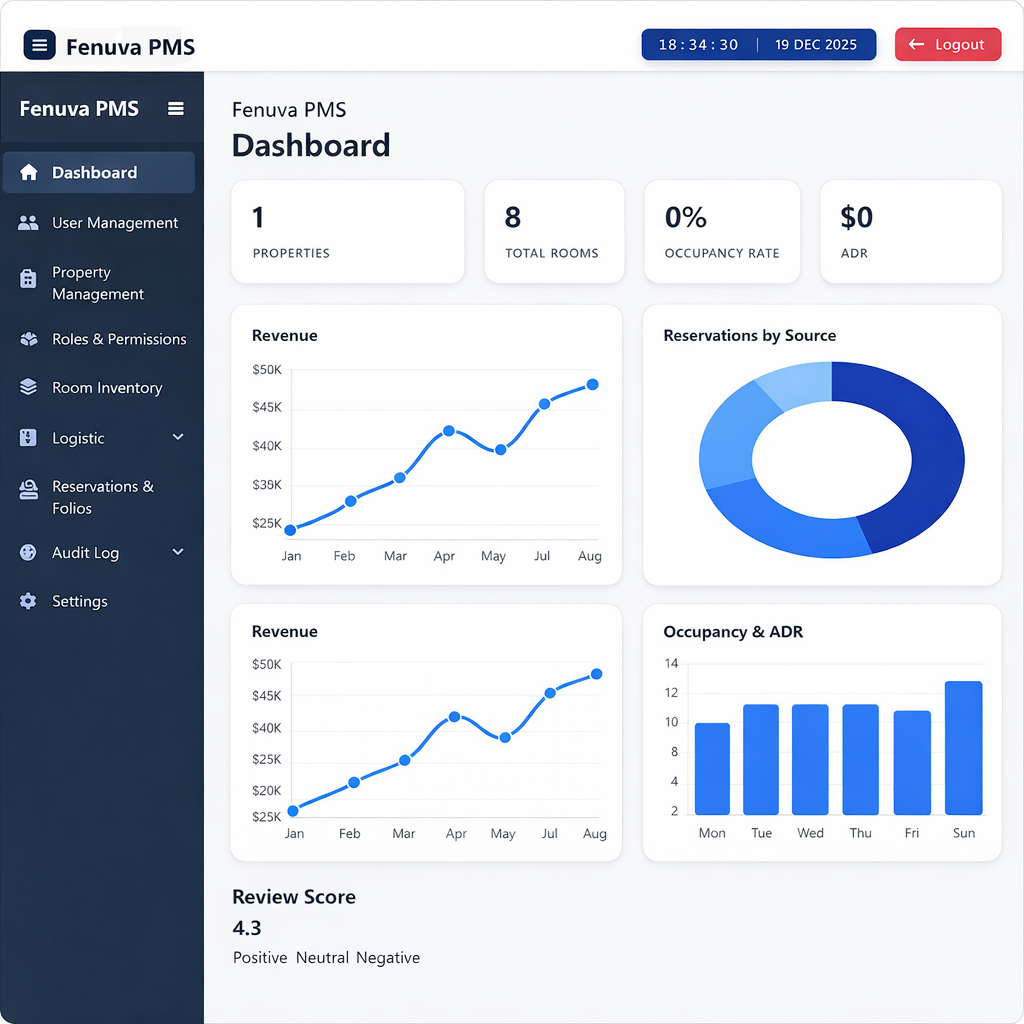Screen dimensions: 1024x1024
Task: Expand the Logistic menu chevron
Action: tap(178, 438)
